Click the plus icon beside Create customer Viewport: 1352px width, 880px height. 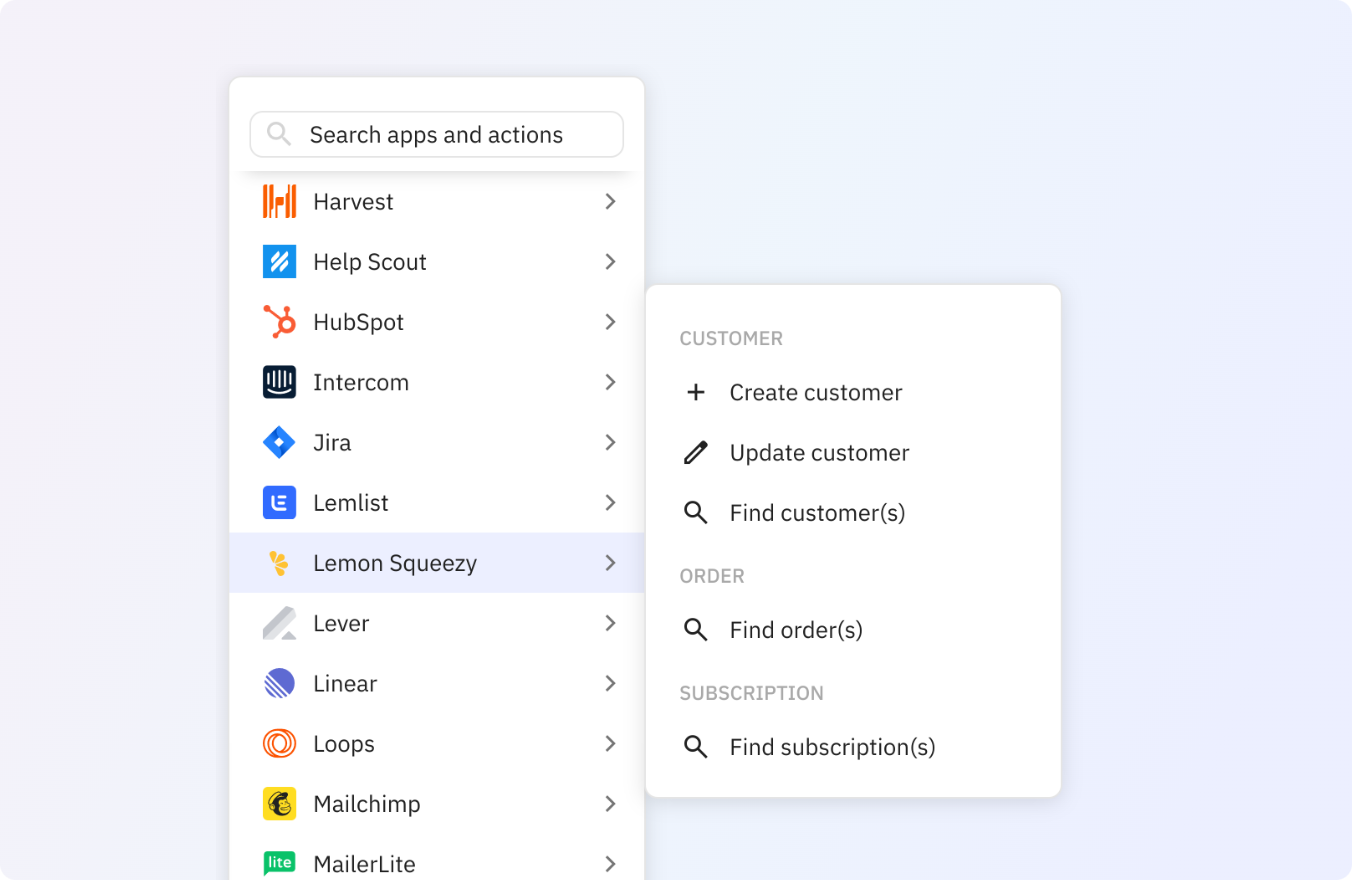click(696, 392)
